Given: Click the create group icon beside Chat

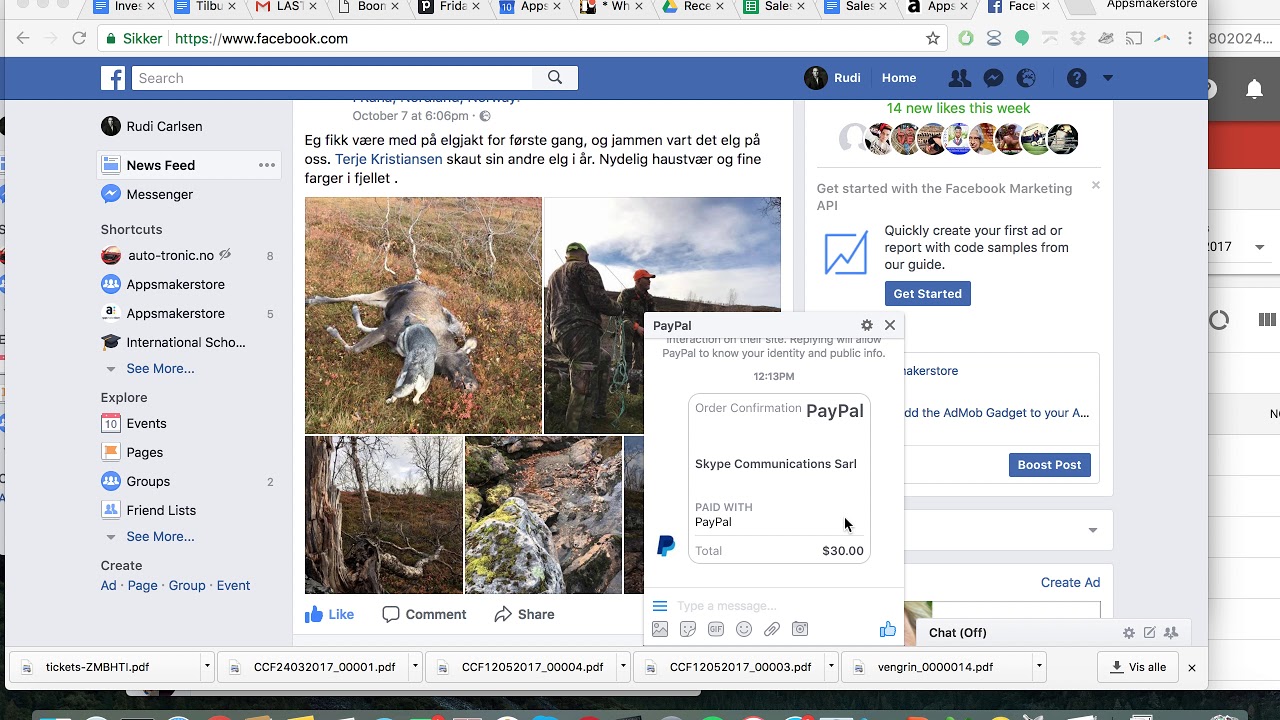Looking at the screenshot, I should [1171, 633].
